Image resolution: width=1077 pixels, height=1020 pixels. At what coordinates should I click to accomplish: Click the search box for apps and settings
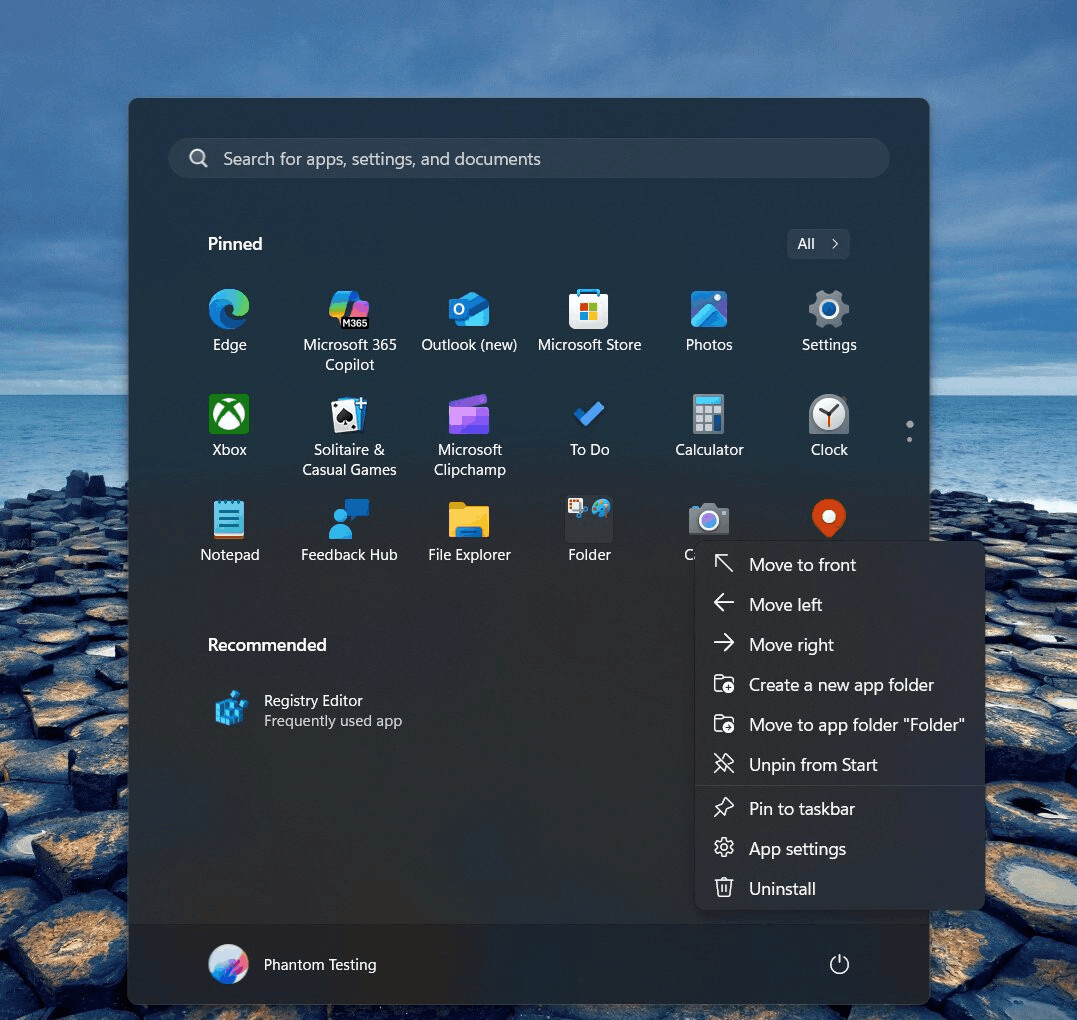click(528, 159)
